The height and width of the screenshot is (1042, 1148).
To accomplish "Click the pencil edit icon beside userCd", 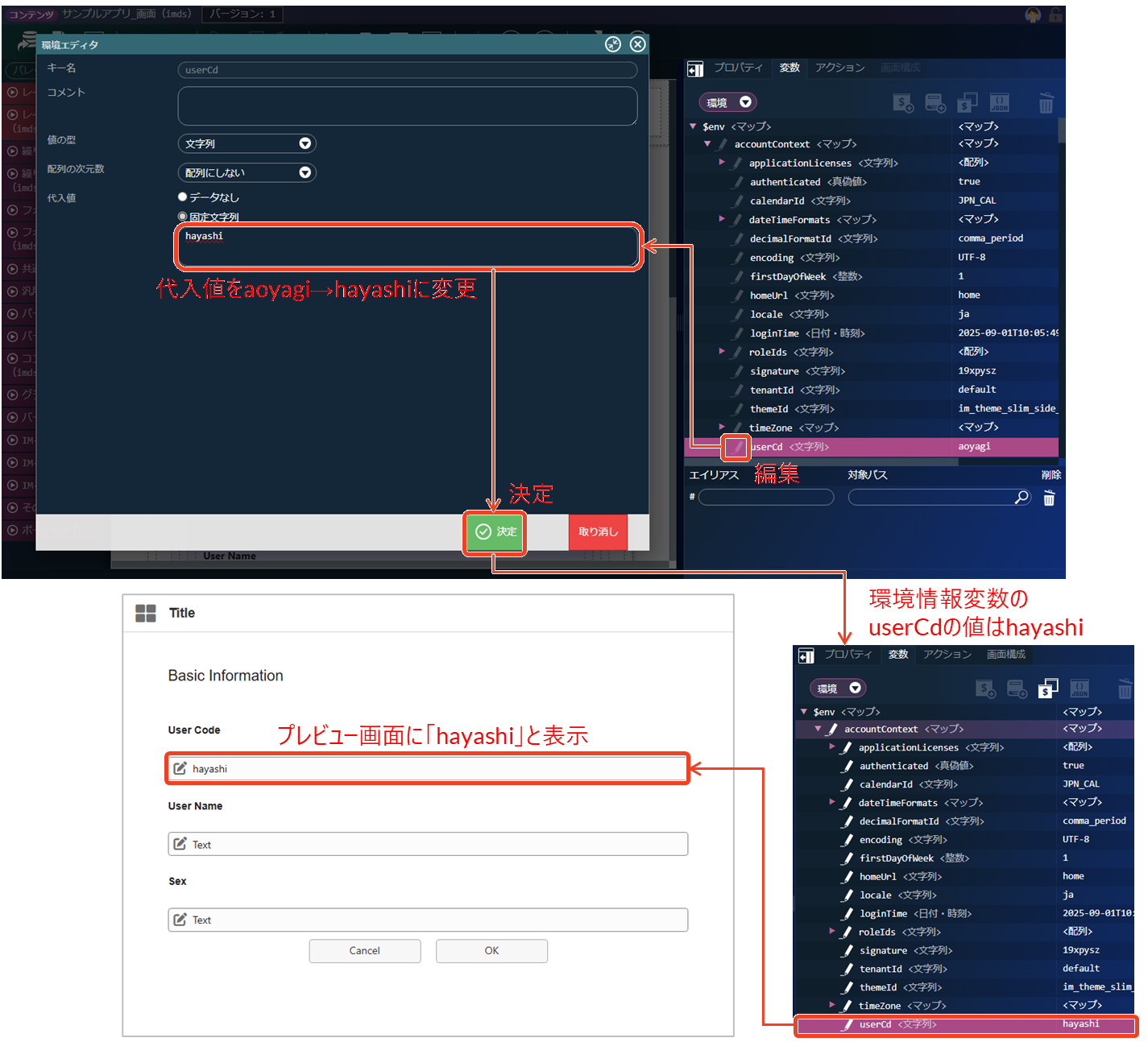I will tap(736, 447).
